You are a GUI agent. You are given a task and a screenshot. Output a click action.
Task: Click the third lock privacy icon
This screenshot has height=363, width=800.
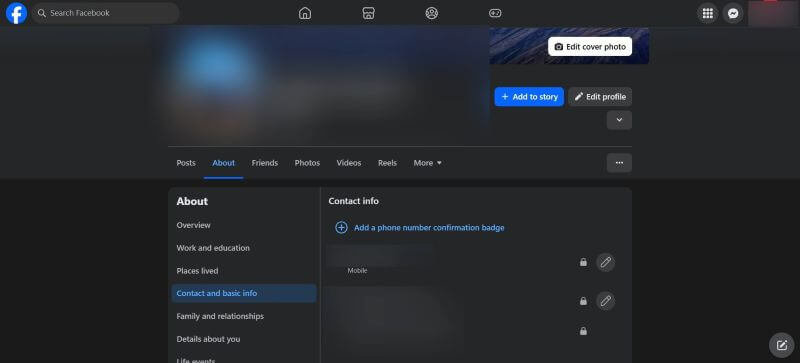click(x=583, y=331)
